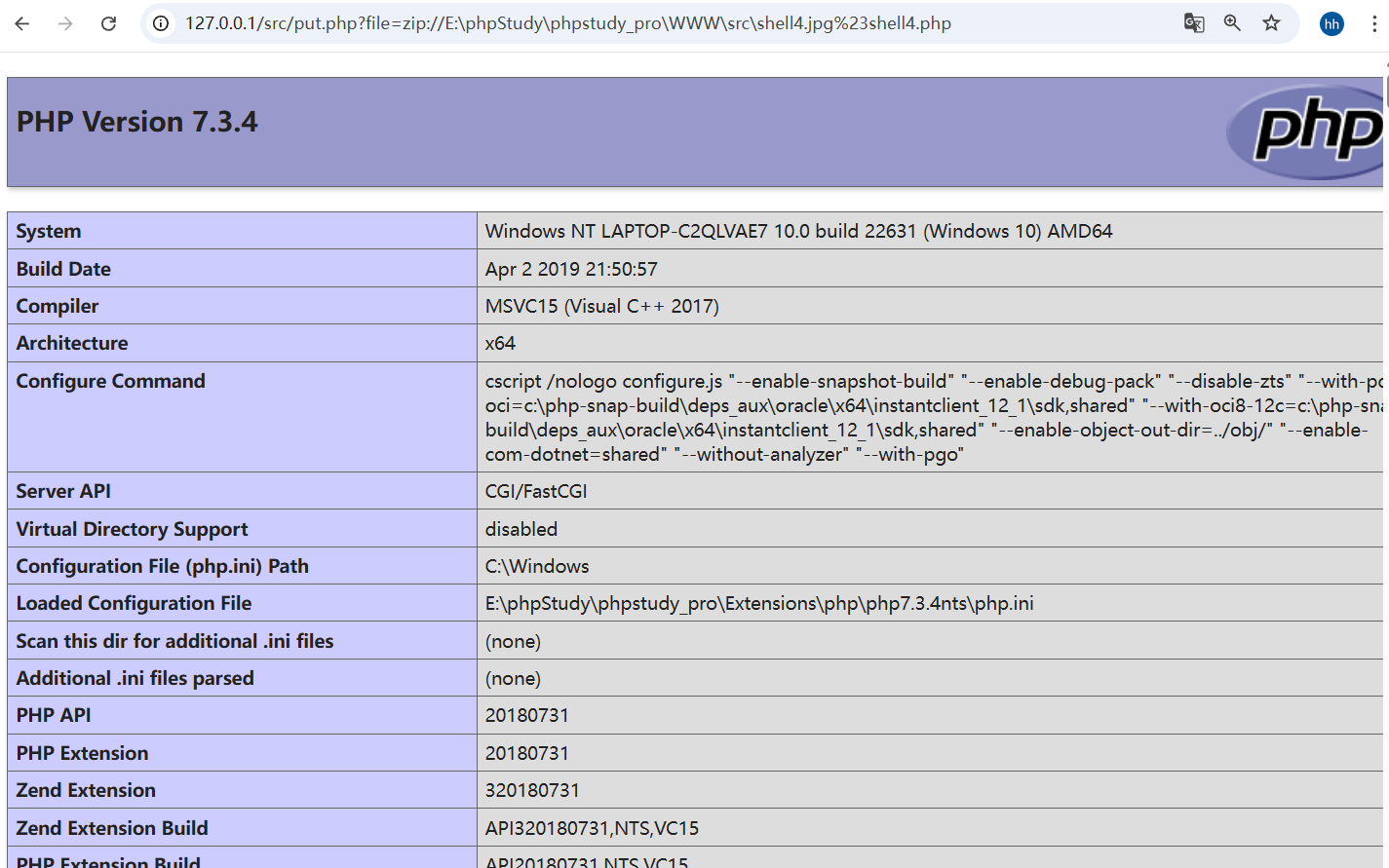Click the MSVC15 (Visual C++ 2017) value

coord(602,306)
